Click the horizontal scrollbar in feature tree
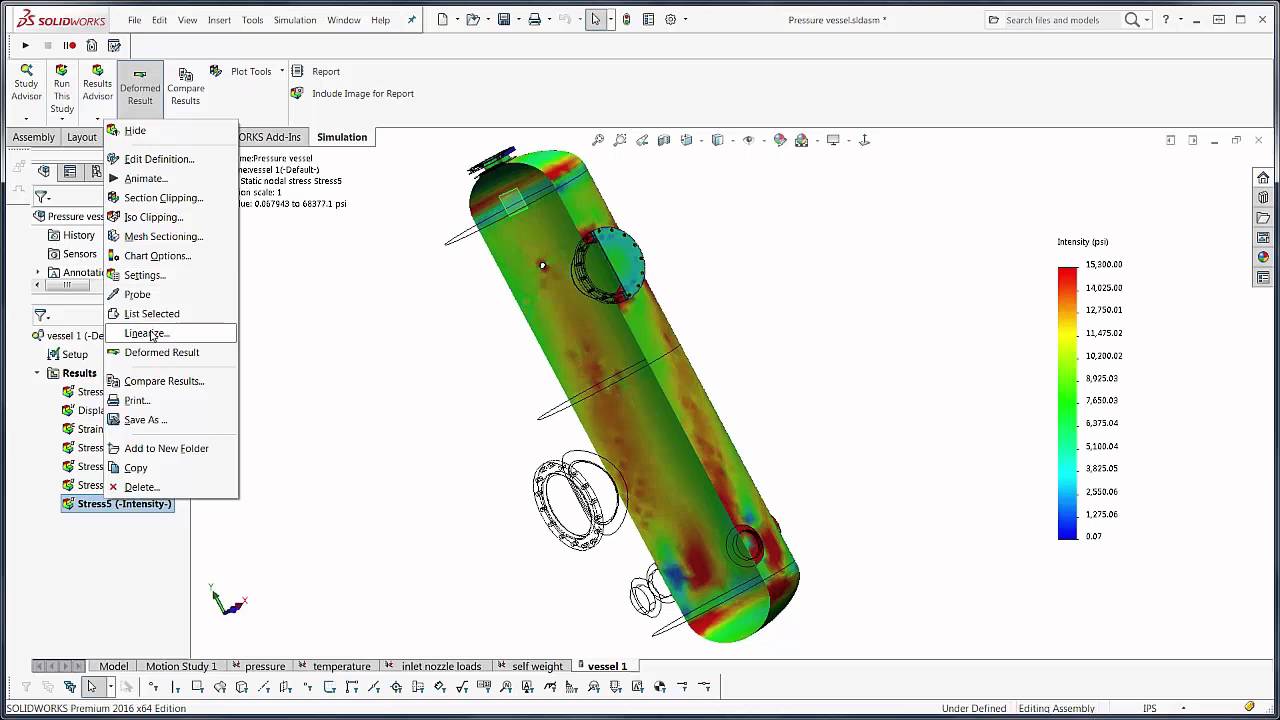1280x720 pixels. (x=68, y=285)
